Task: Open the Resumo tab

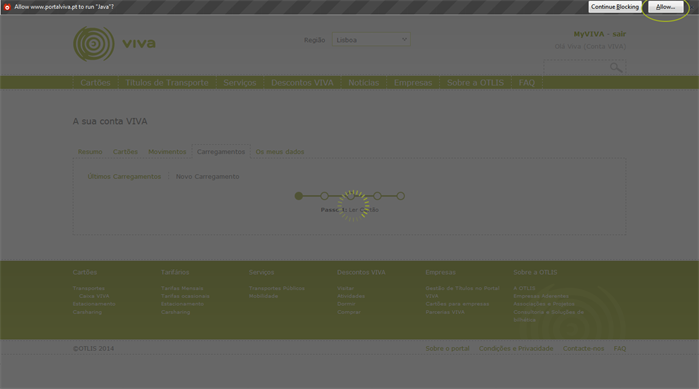Action: 90,152
